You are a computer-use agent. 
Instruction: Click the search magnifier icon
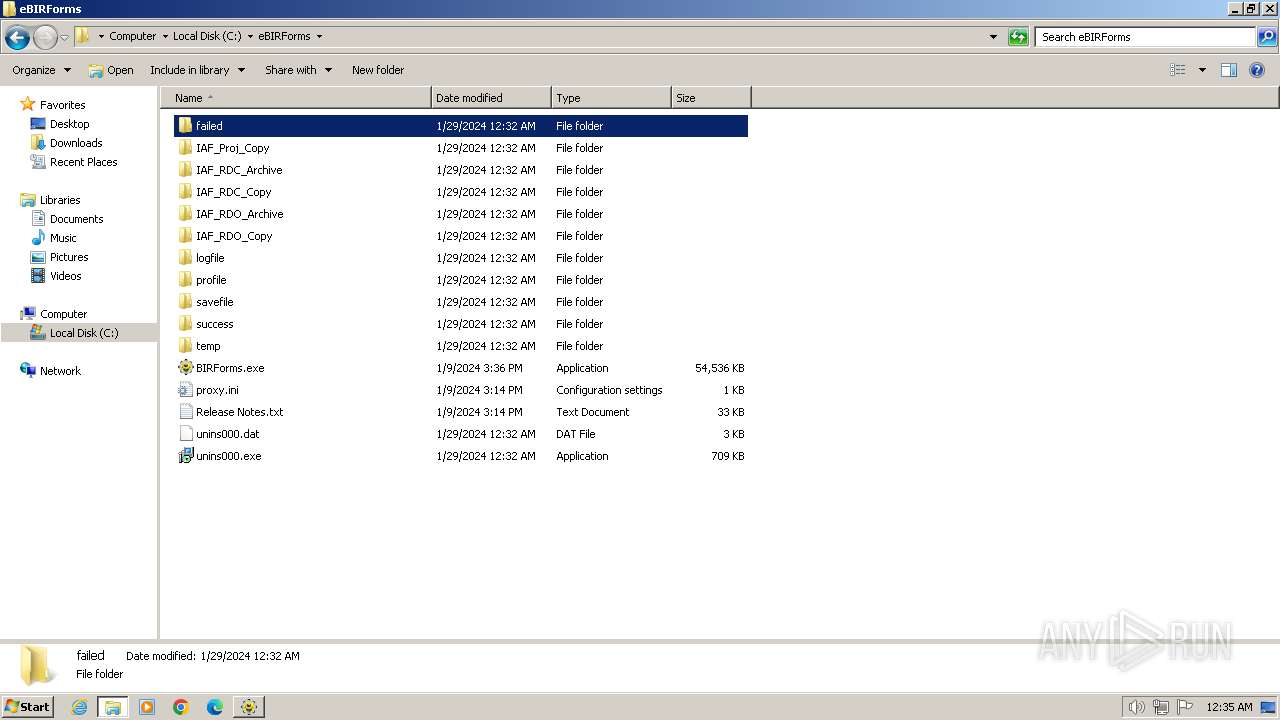click(1266, 37)
